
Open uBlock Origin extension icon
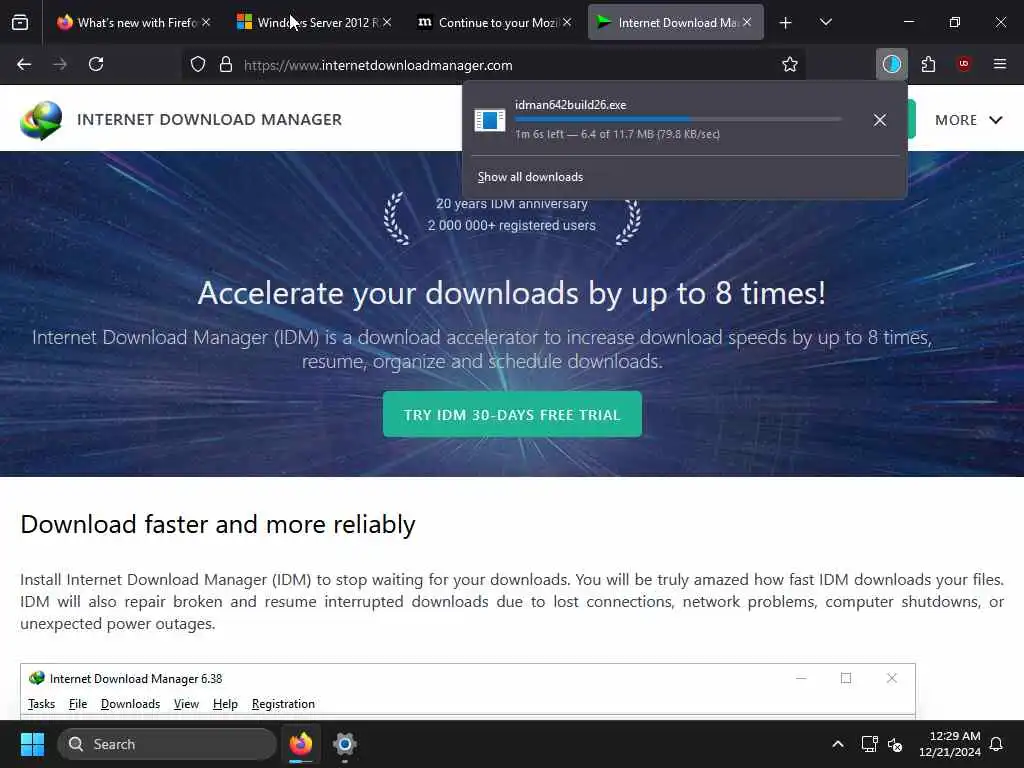(x=964, y=64)
